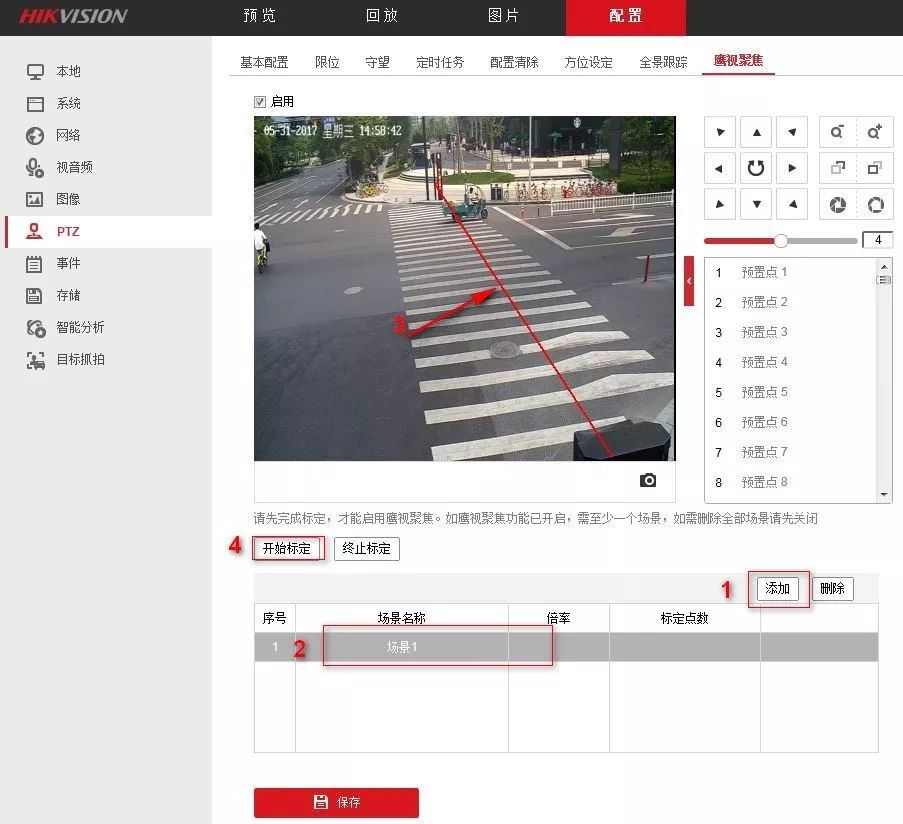Click the PTZ zoom out icon
The height and width of the screenshot is (824, 903).
pyautogui.click(x=837, y=132)
